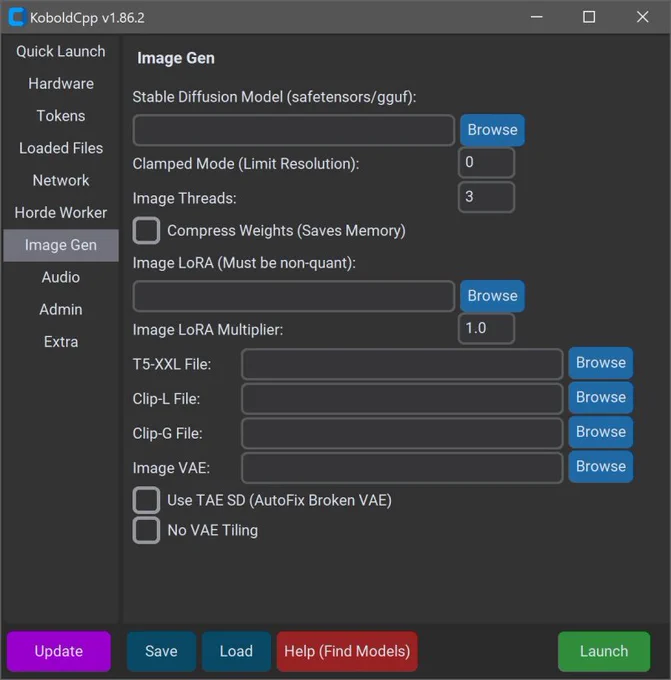This screenshot has width=671, height=680.
Task: Browse for the Clip-G file
Action: tap(601, 432)
